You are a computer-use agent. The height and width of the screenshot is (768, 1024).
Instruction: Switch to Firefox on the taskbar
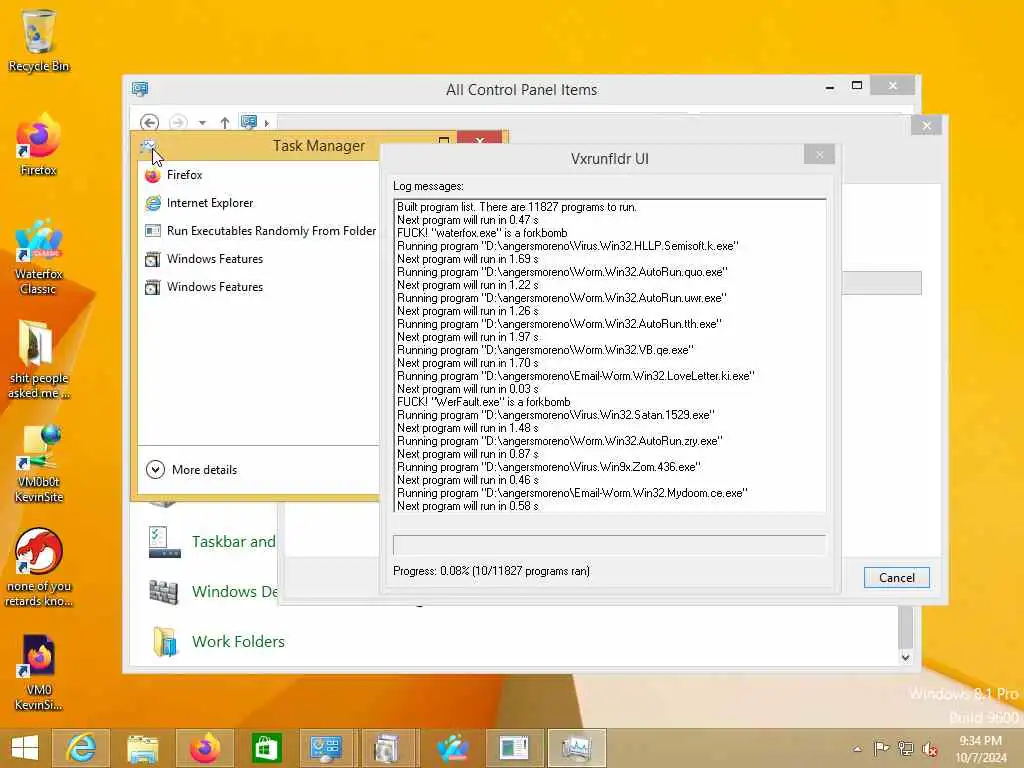[204, 748]
